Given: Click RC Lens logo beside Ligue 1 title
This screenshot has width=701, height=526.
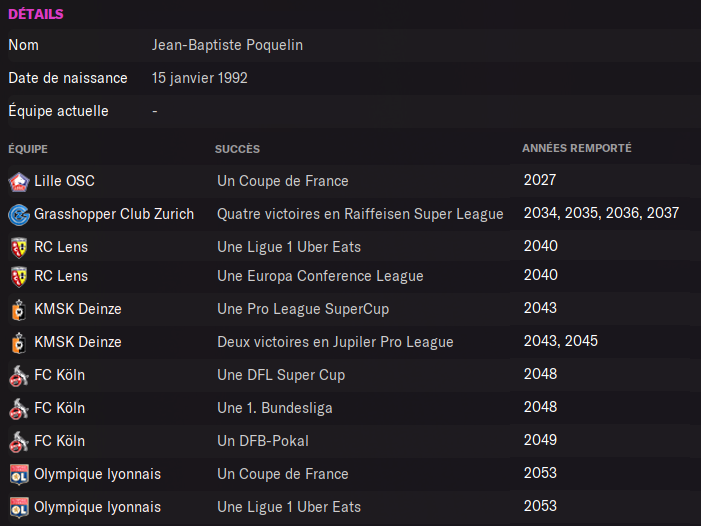Looking at the screenshot, I should pyautogui.click(x=18, y=248).
